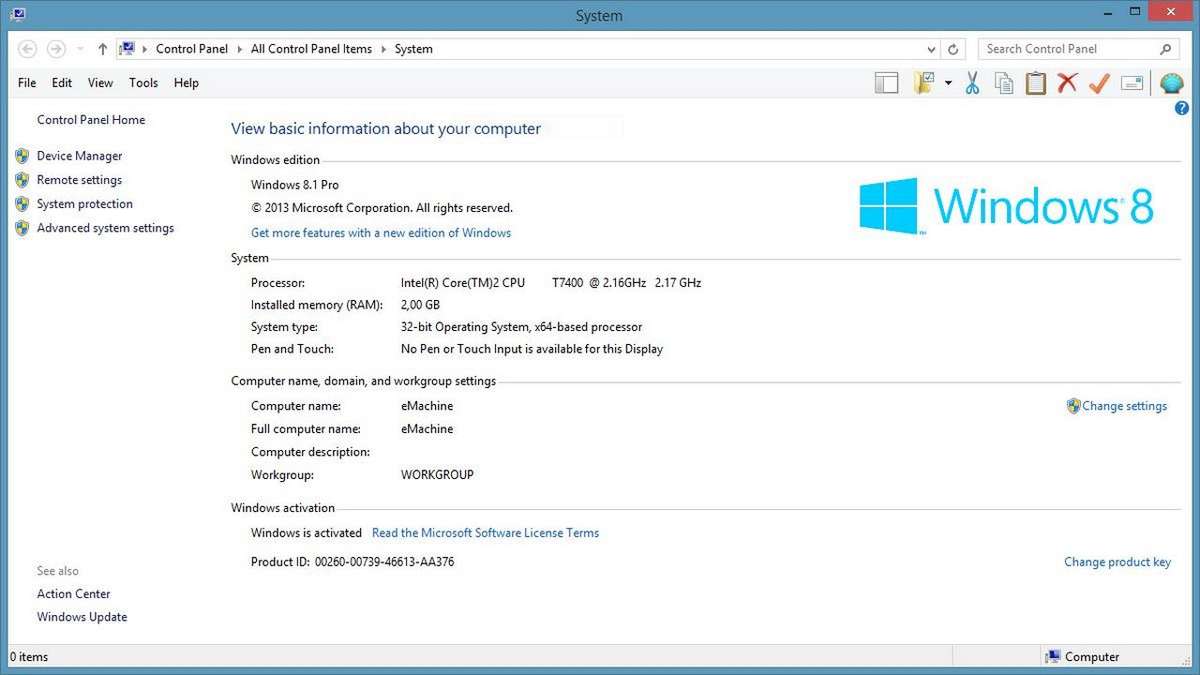The width and height of the screenshot is (1200, 675).
Task: Open Device Manager from the sidebar
Action: pos(79,156)
